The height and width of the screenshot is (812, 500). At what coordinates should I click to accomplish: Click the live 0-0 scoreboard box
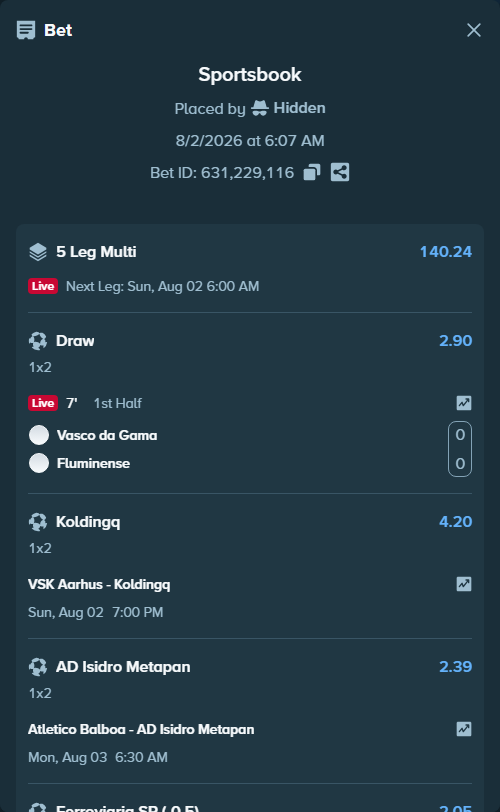click(x=460, y=449)
